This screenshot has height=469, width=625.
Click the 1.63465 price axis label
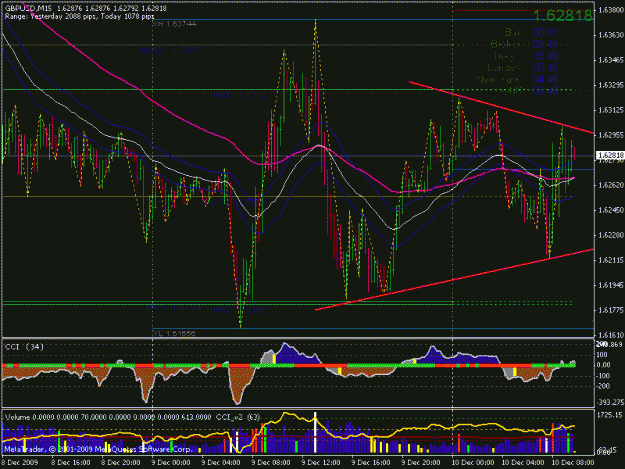(x=610, y=60)
